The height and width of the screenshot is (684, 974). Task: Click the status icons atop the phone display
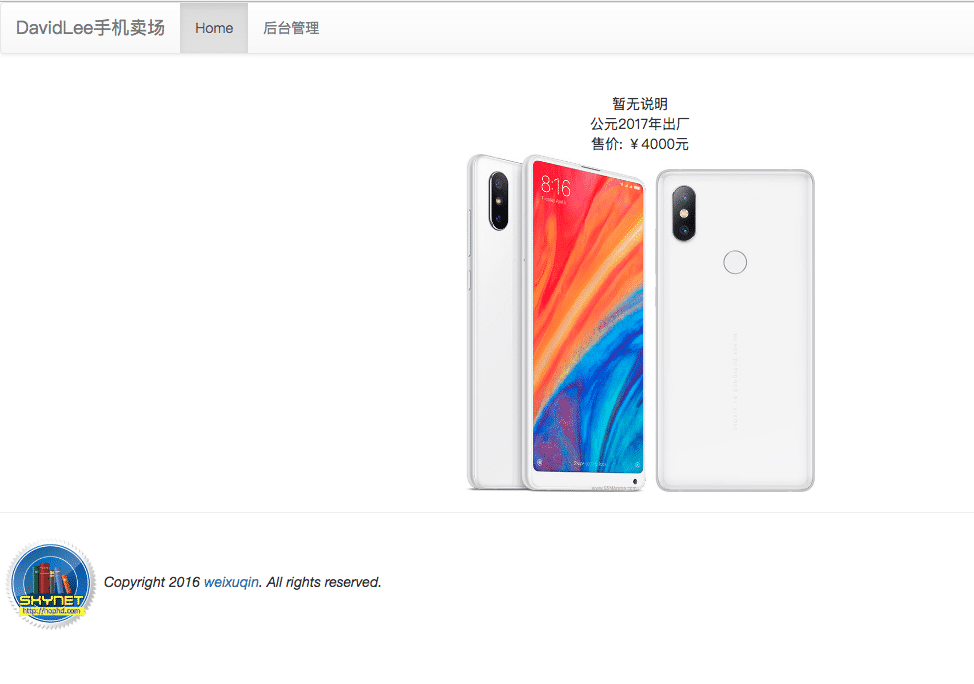629,185
